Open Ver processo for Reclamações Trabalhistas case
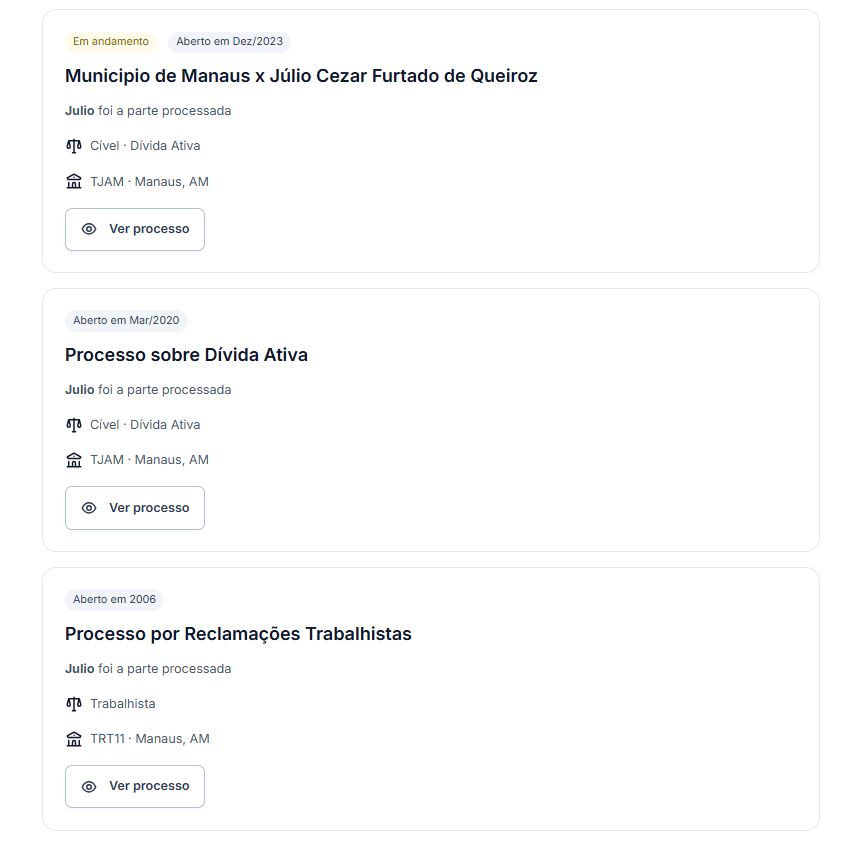The width and height of the screenshot is (867, 843). 135,786
